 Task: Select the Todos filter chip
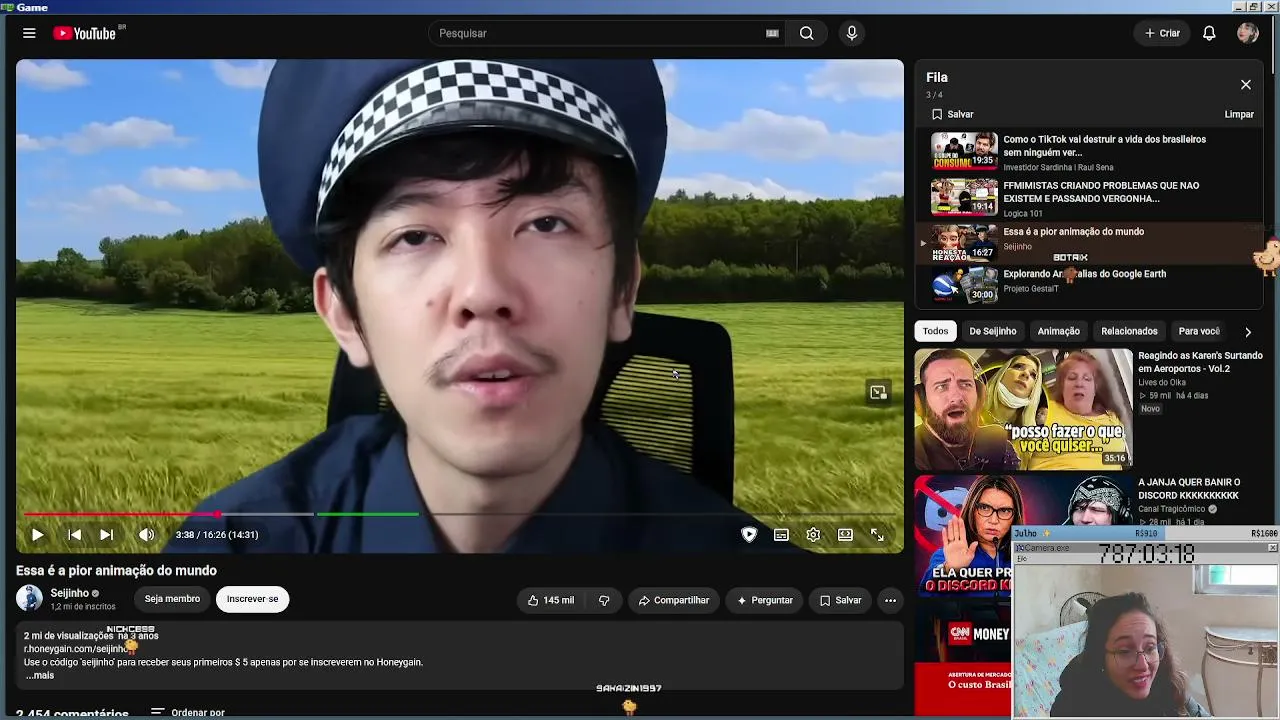point(935,331)
